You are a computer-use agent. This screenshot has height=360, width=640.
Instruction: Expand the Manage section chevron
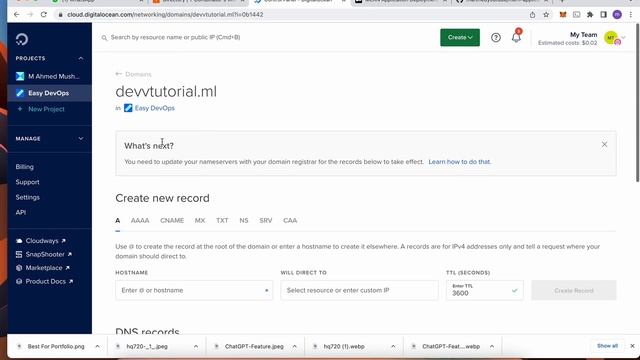(81, 138)
